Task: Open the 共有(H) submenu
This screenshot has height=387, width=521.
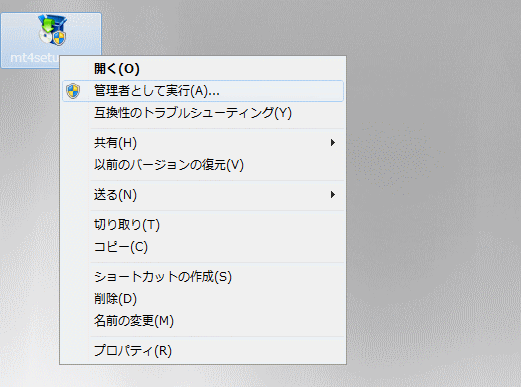Action: (x=203, y=143)
